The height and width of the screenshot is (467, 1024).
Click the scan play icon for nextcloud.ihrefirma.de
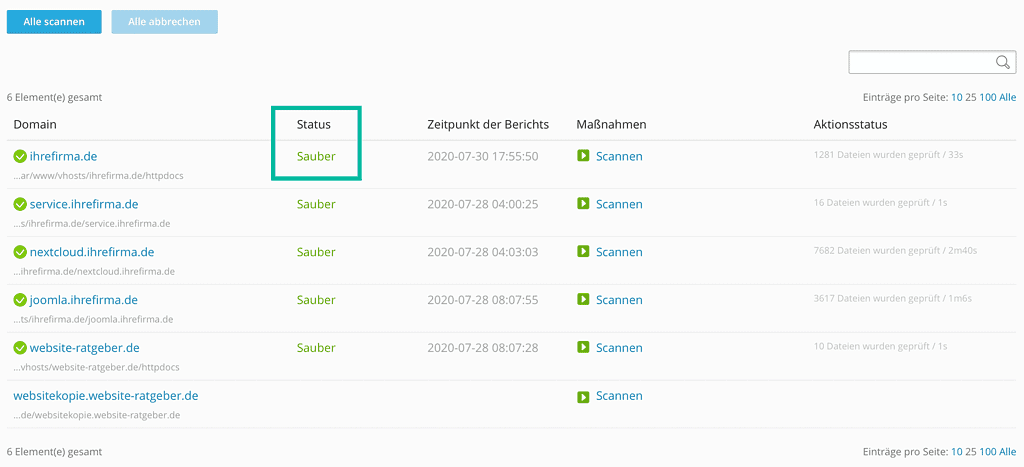click(583, 252)
